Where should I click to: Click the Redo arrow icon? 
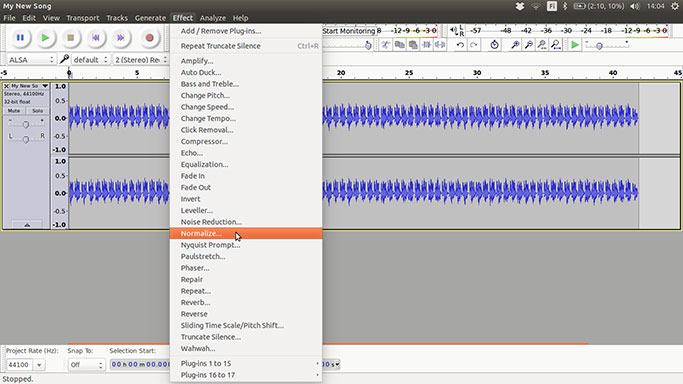474,45
